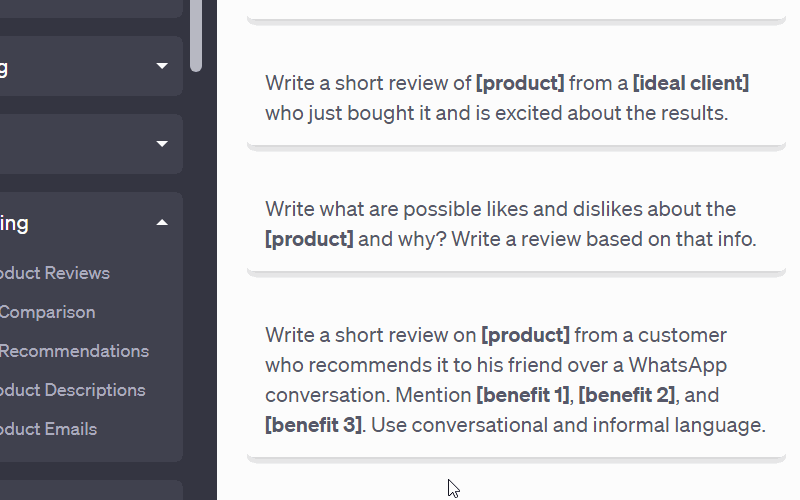Select the Comparison sidebar item
800x500 pixels.
click(48, 312)
